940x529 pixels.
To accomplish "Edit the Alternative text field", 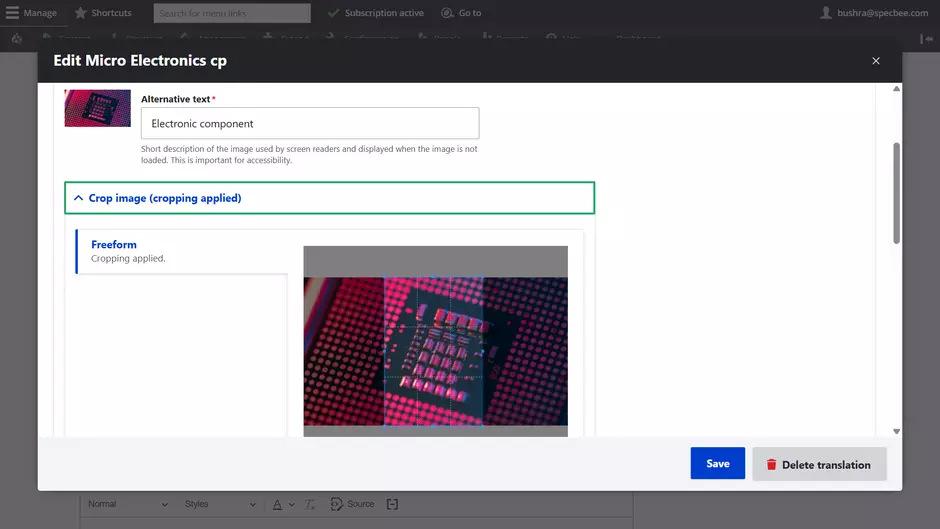I will coord(310,123).
